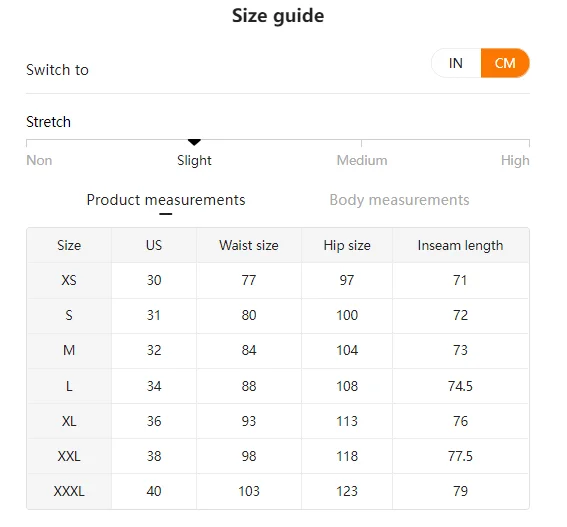Select the L size row label
This screenshot has width=567, height=527.
[69, 386]
